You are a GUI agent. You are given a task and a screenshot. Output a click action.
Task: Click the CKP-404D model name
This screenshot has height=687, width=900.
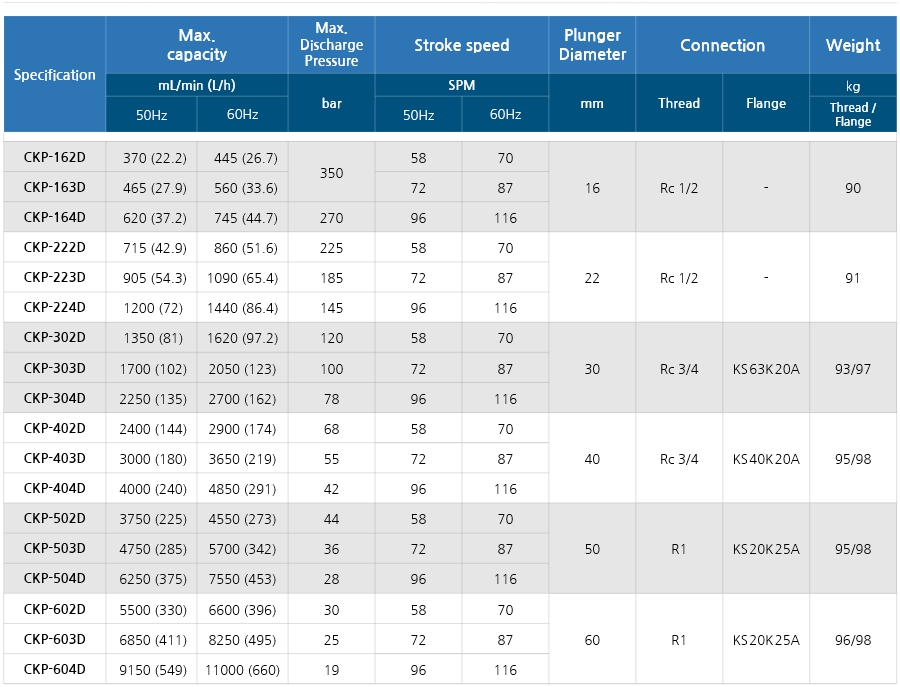[x=55, y=488]
